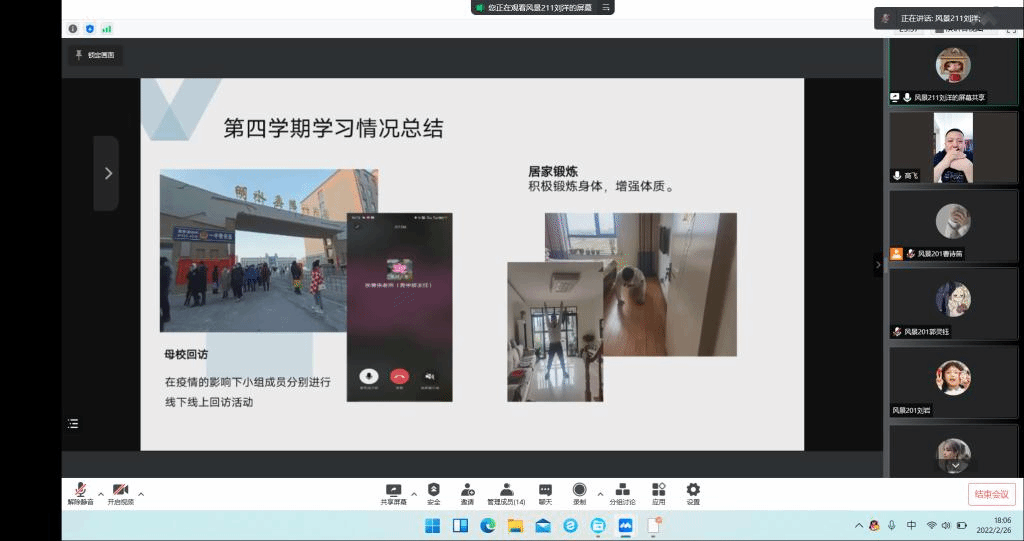
Task: Click the left panel expand chevron arrow
Action: [107, 173]
